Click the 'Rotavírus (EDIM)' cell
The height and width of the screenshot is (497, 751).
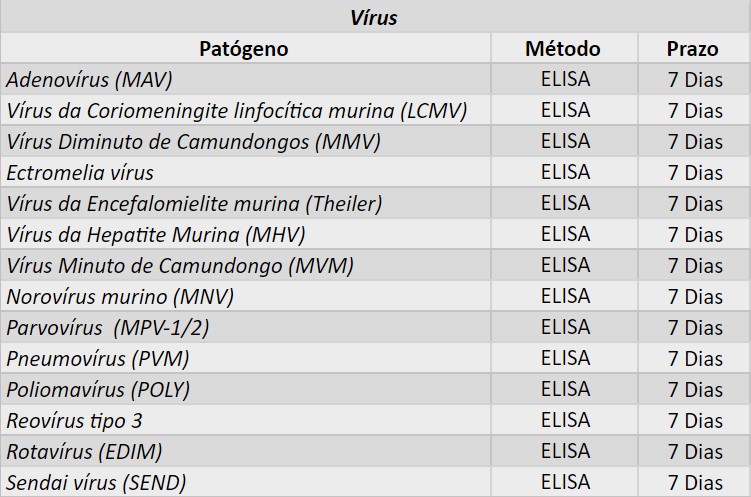click(x=85, y=451)
